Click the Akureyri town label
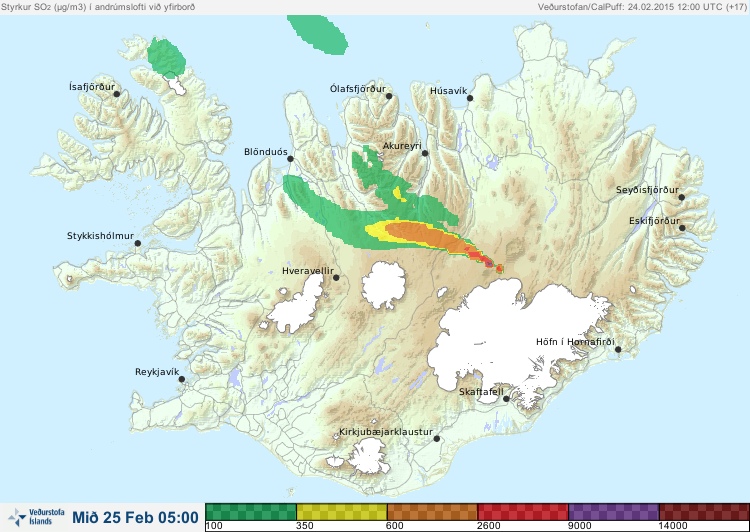The height and width of the screenshot is (532, 750). [402, 146]
